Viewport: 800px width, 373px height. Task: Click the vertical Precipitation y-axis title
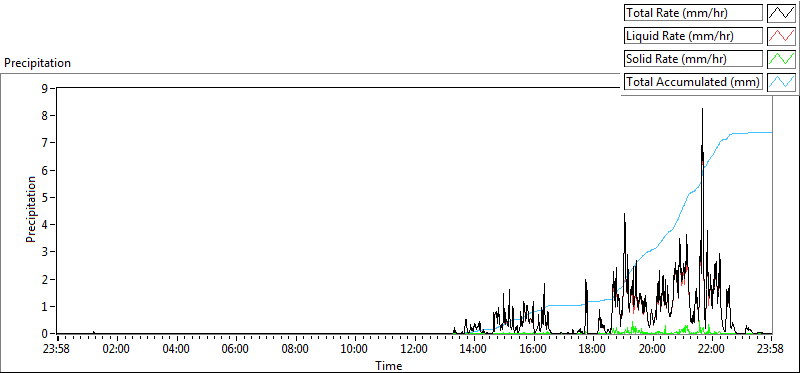(x=31, y=209)
